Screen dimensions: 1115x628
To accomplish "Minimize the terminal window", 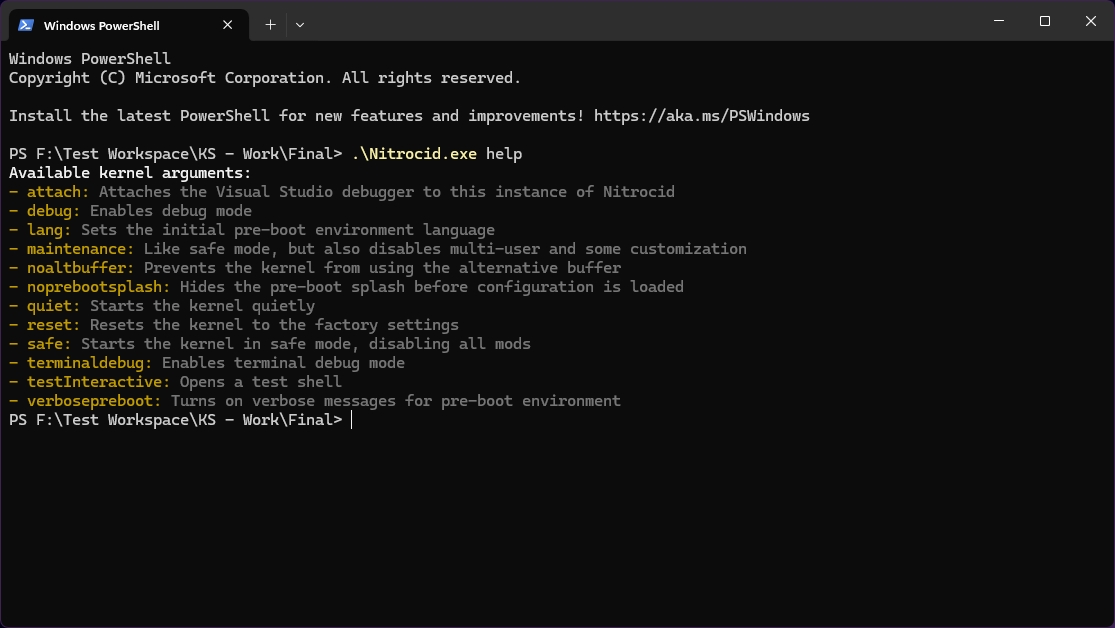I will pyautogui.click(x=998, y=22).
